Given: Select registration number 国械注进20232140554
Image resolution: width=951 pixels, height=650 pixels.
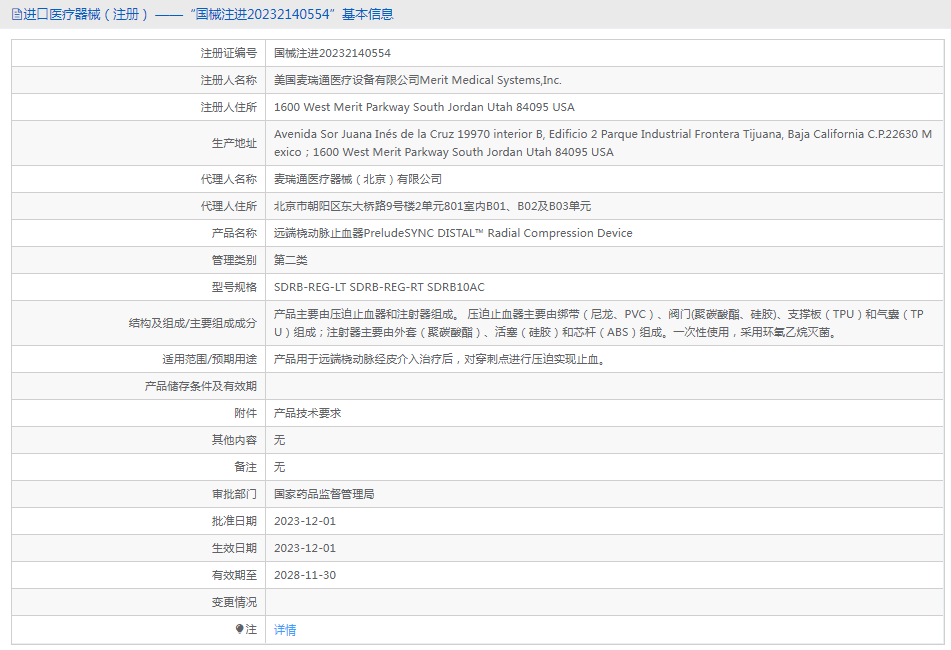Looking at the screenshot, I should click(332, 53).
